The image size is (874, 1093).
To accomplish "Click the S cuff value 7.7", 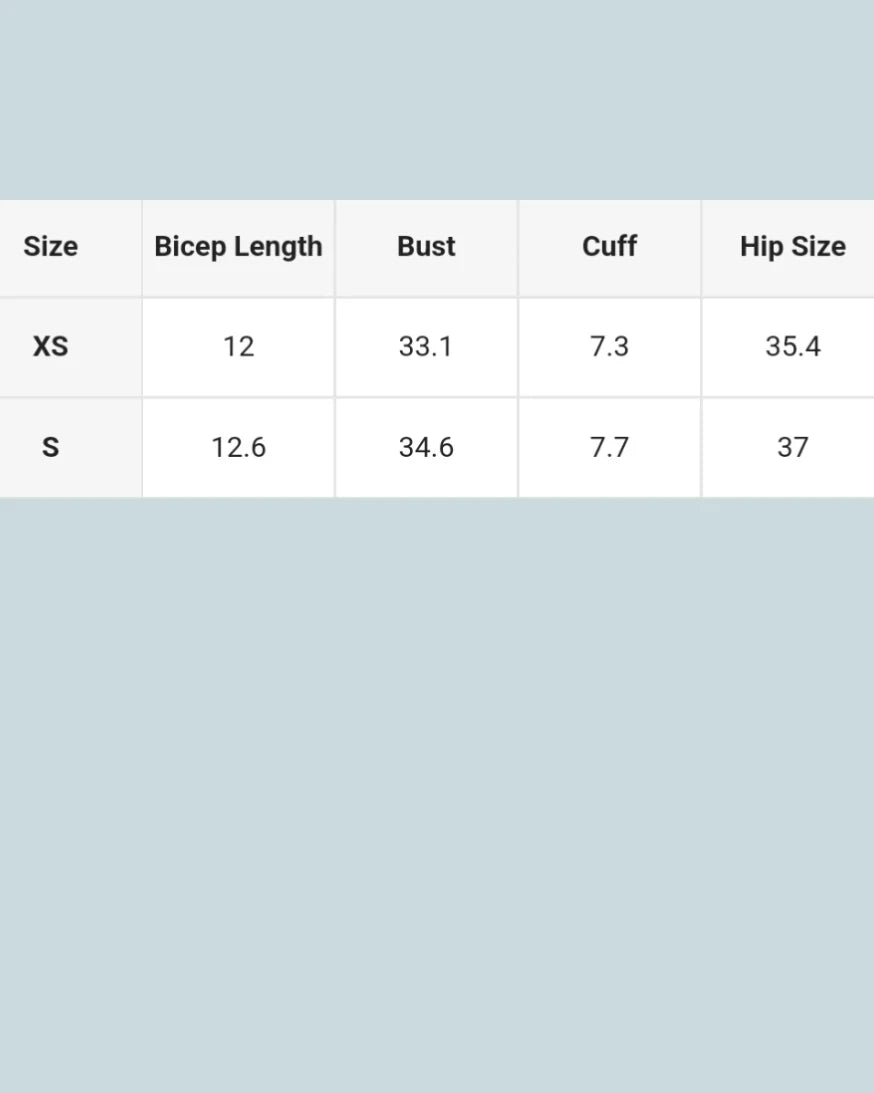I will pyautogui.click(x=609, y=447).
